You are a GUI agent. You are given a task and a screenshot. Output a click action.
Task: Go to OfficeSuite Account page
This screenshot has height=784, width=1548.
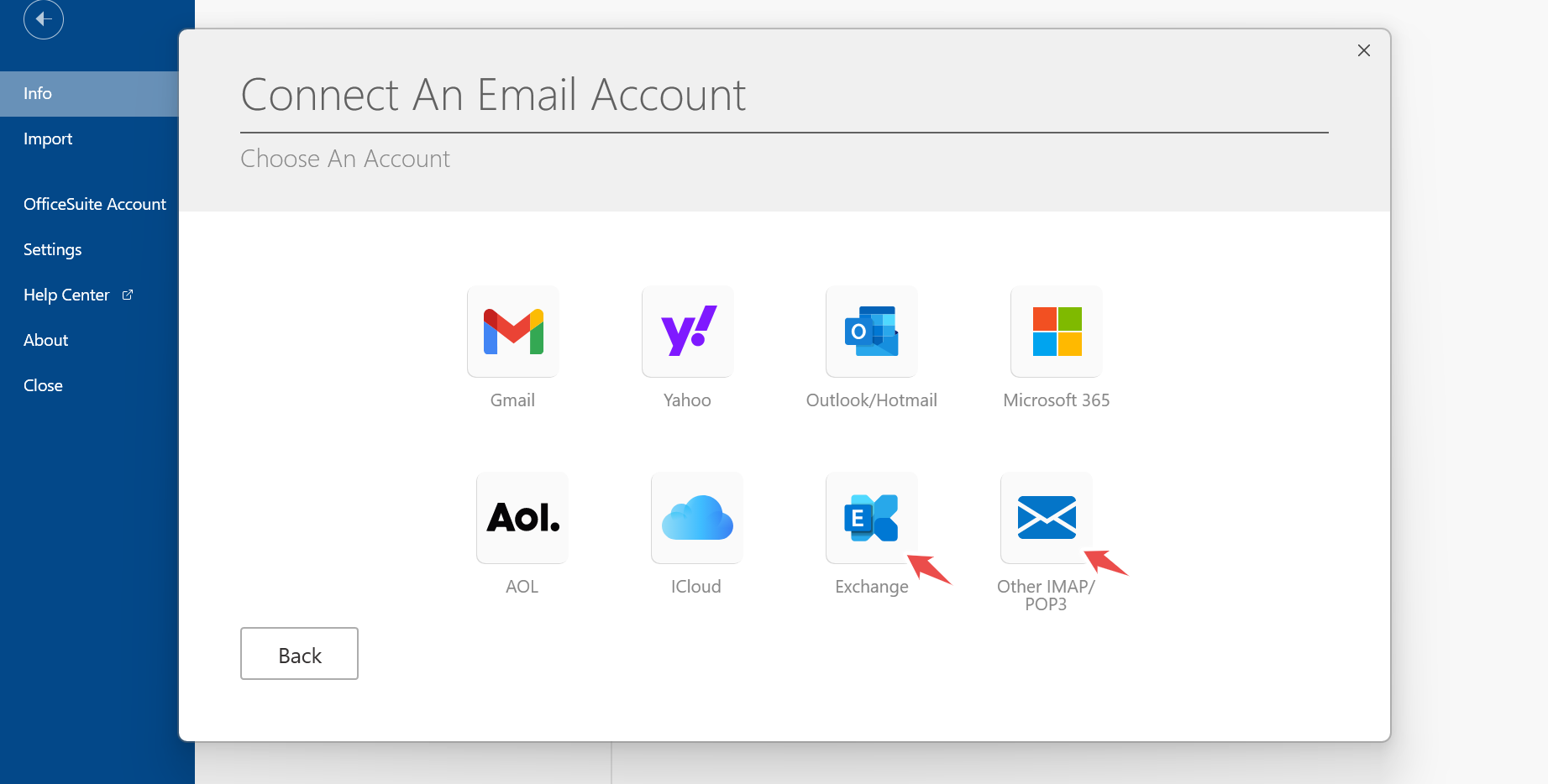(x=95, y=204)
